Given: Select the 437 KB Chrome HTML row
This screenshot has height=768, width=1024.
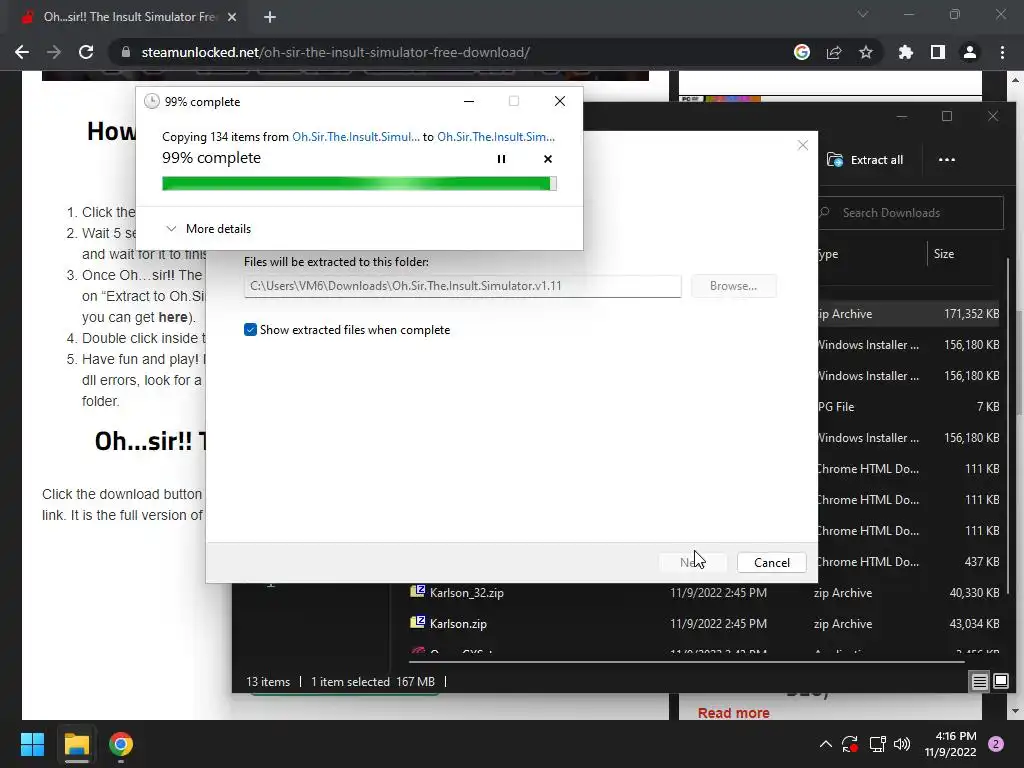Looking at the screenshot, I should click(x=908, y=562).
